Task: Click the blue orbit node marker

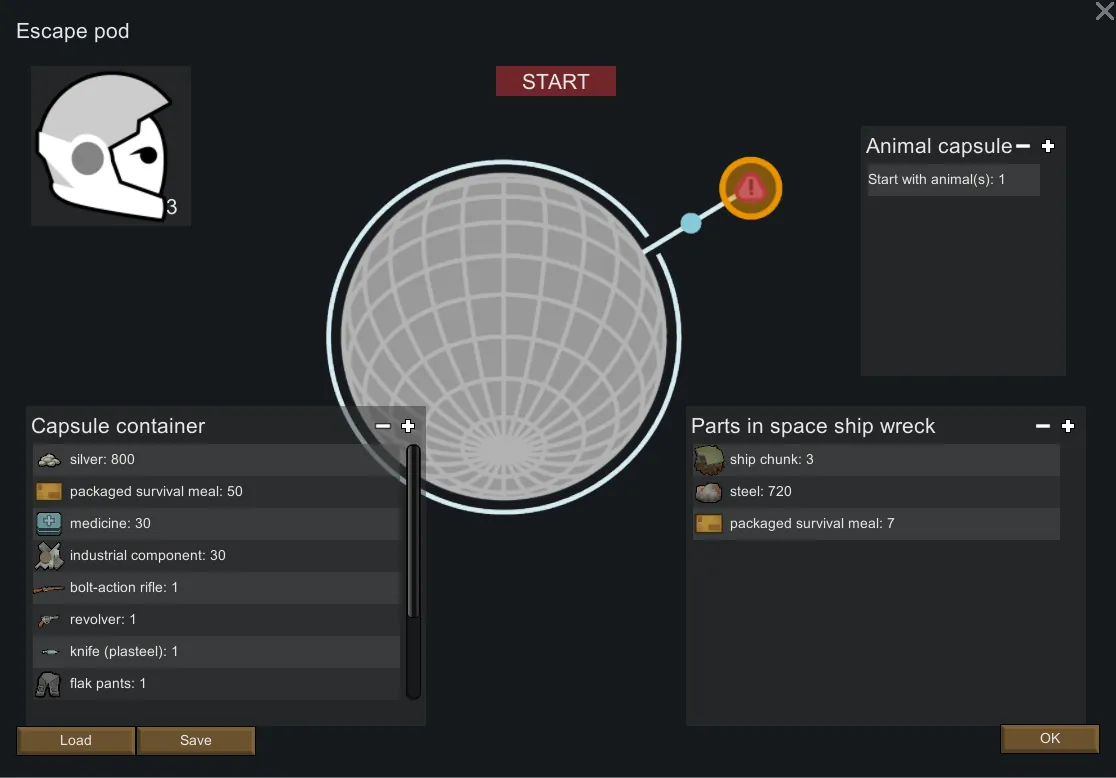Action: (691, 223)
